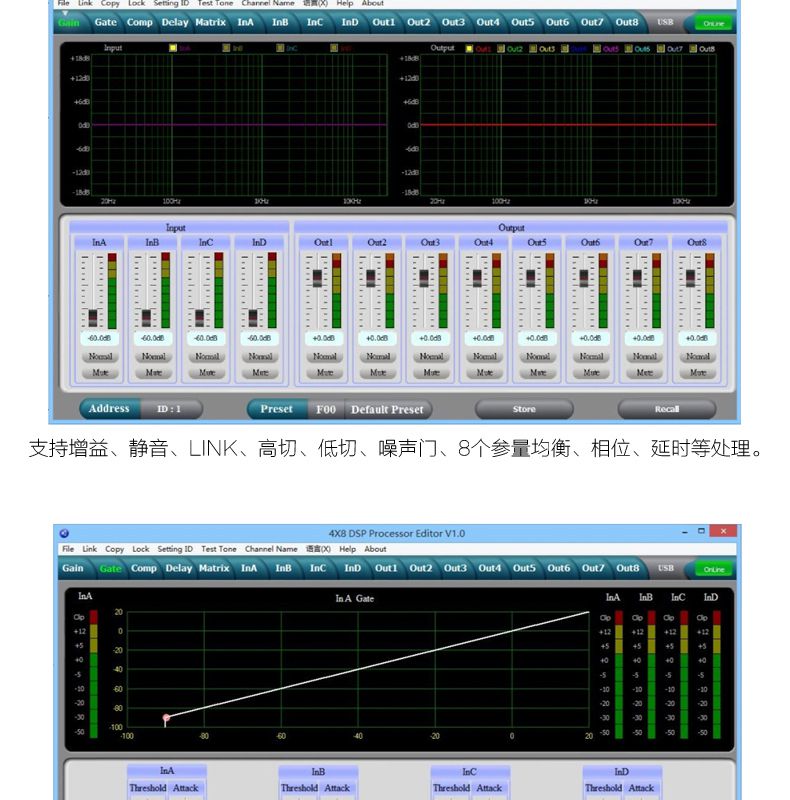Click the Out5 gain fader handle
790x800 pixels.
530,277
